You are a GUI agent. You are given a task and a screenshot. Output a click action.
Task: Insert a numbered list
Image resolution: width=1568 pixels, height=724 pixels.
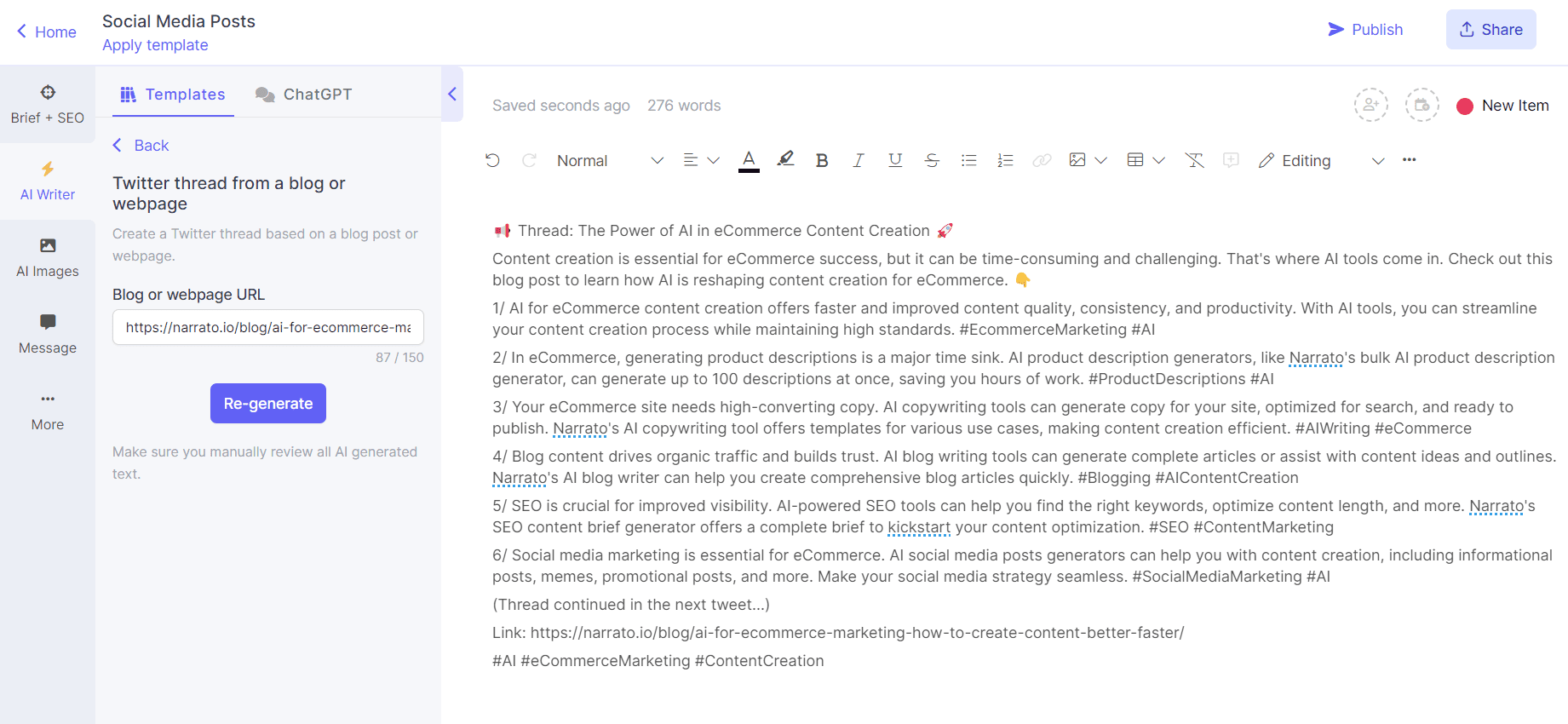pos(1005,160)
